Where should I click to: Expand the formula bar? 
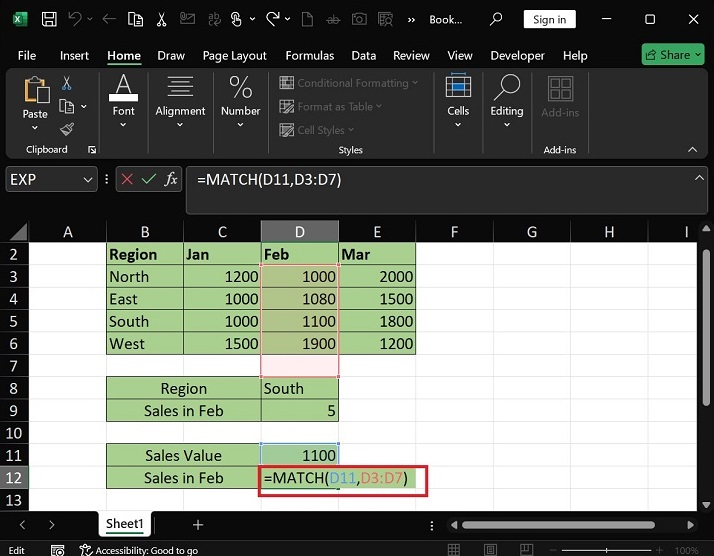699,178
